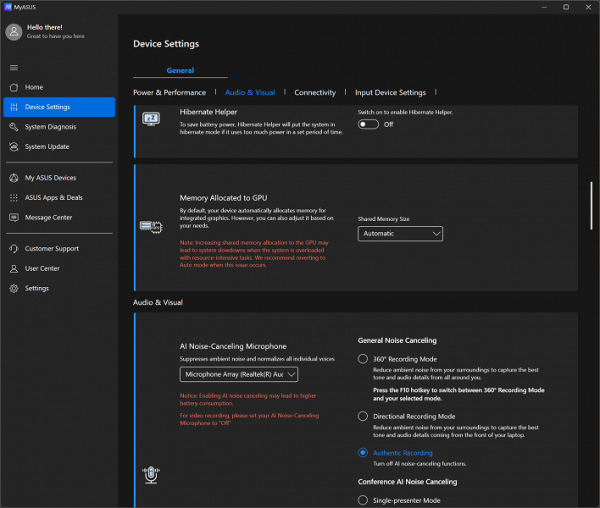Click the Customer Support headset icon

coord(13,248)
